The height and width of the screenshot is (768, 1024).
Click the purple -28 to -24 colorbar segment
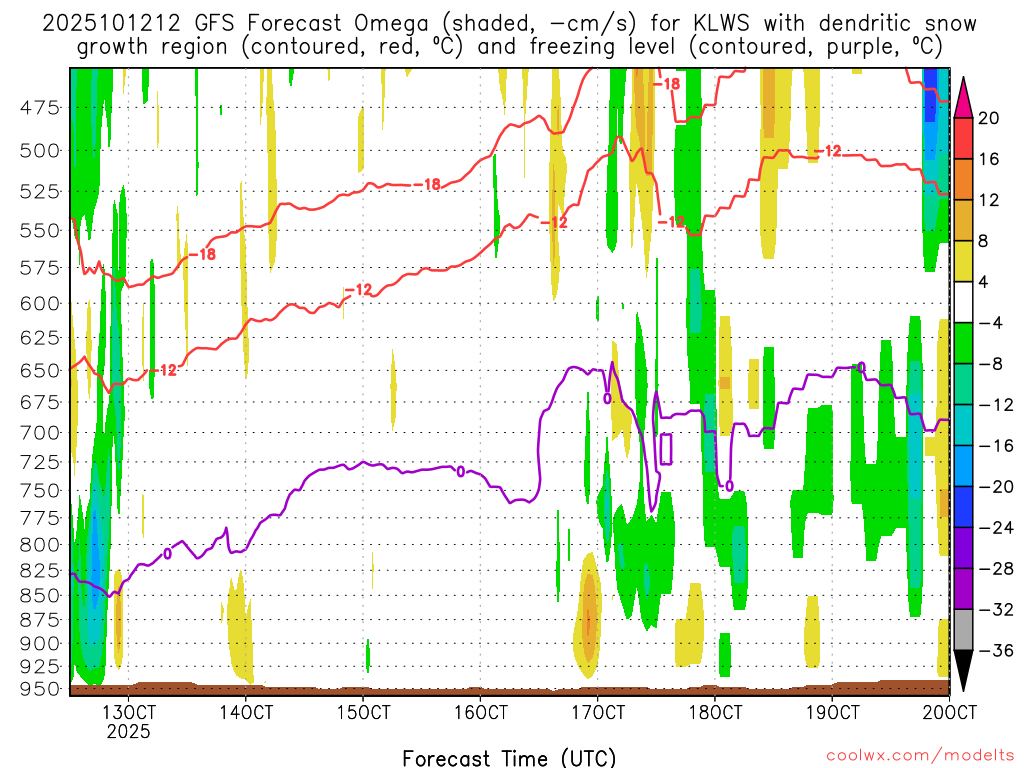pos(963,548)
